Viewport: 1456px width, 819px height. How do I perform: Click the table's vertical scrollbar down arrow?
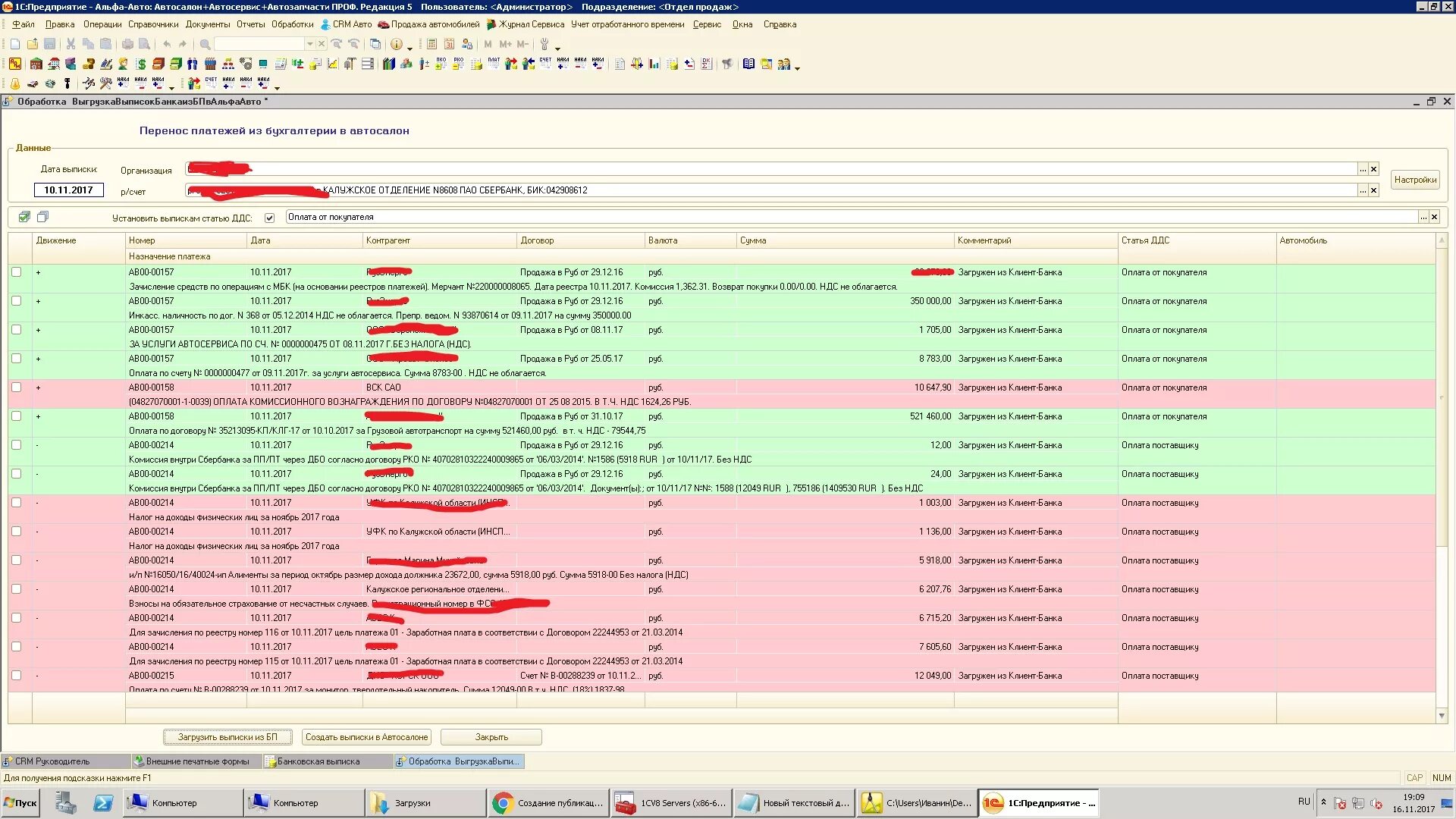1442,716
